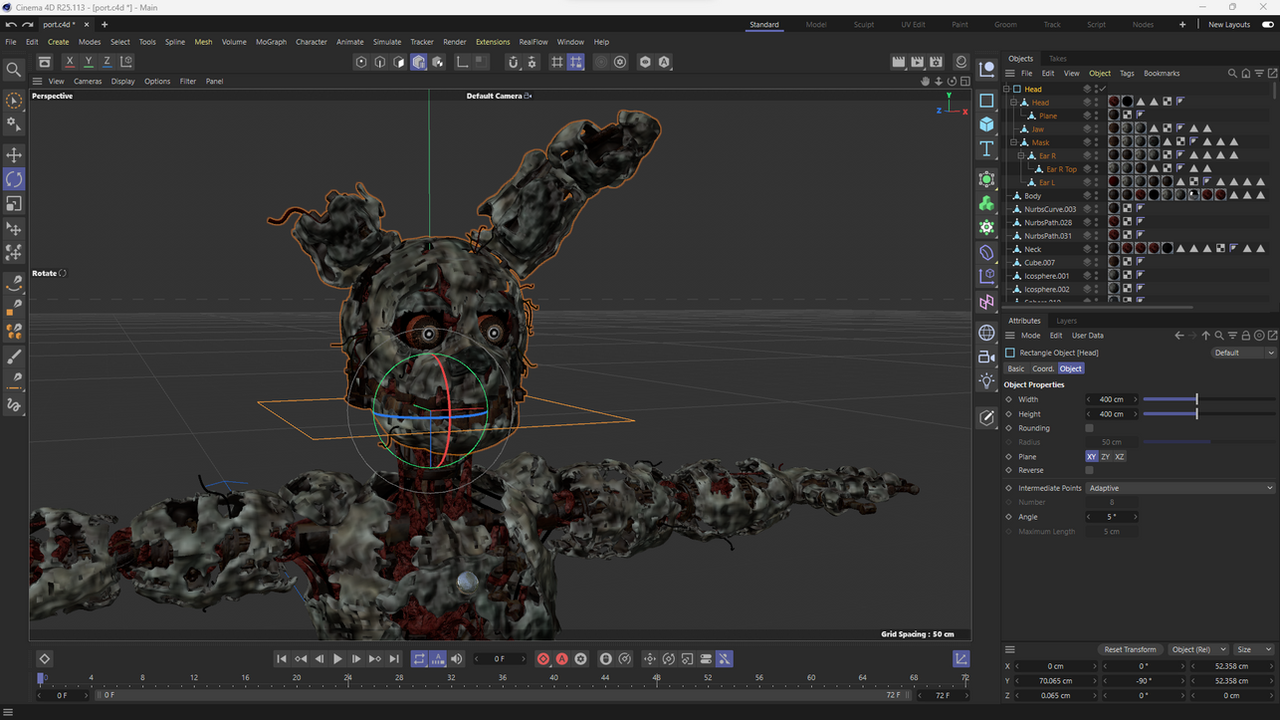Viewport: 1280px width, 720px height.
Task: Click the Autokeying button
Action: 562,659
